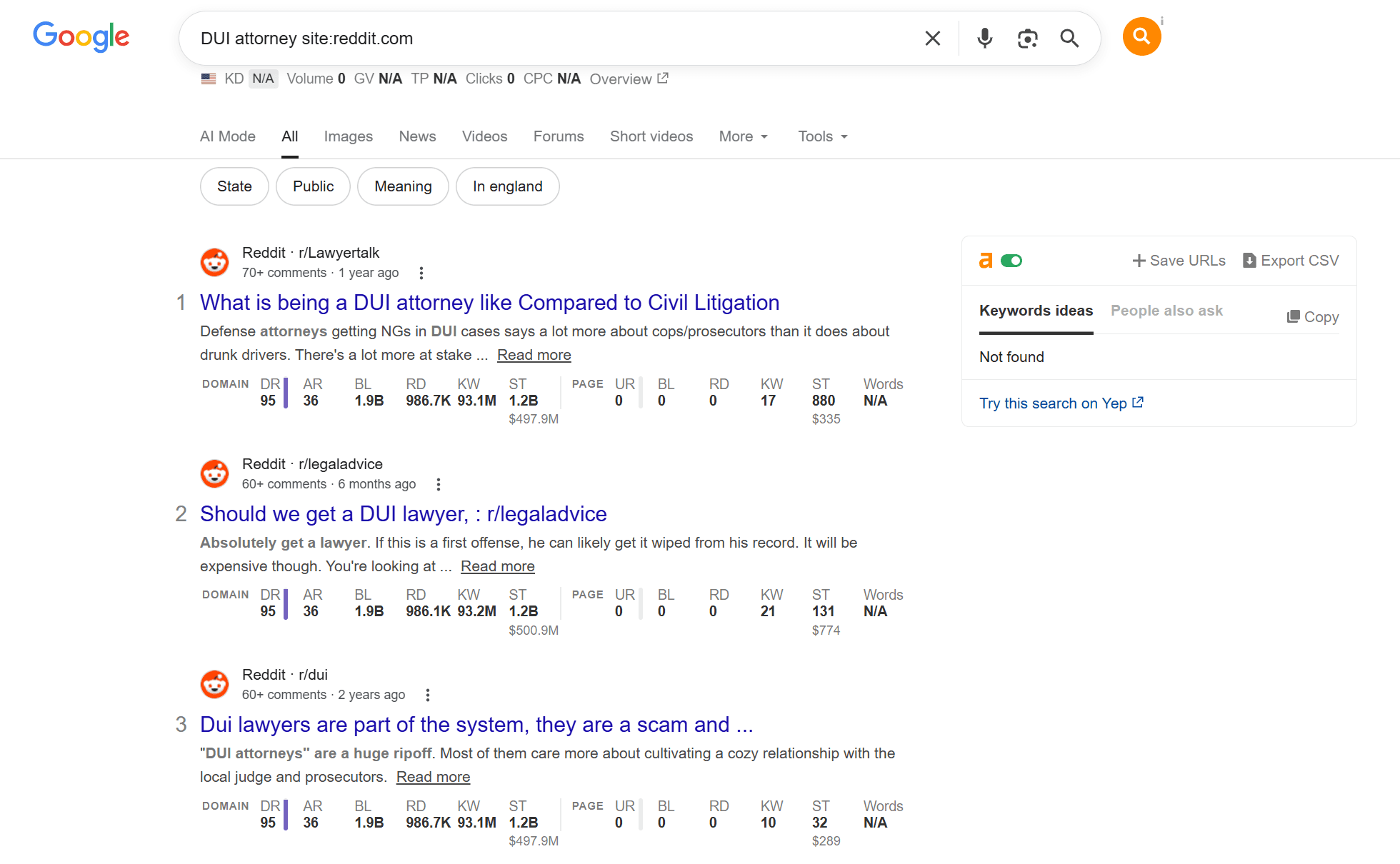Image resolution: width=1400 pixels, height=864 pixels.
Task: Switch to Short videos tab
Action: 651,136
